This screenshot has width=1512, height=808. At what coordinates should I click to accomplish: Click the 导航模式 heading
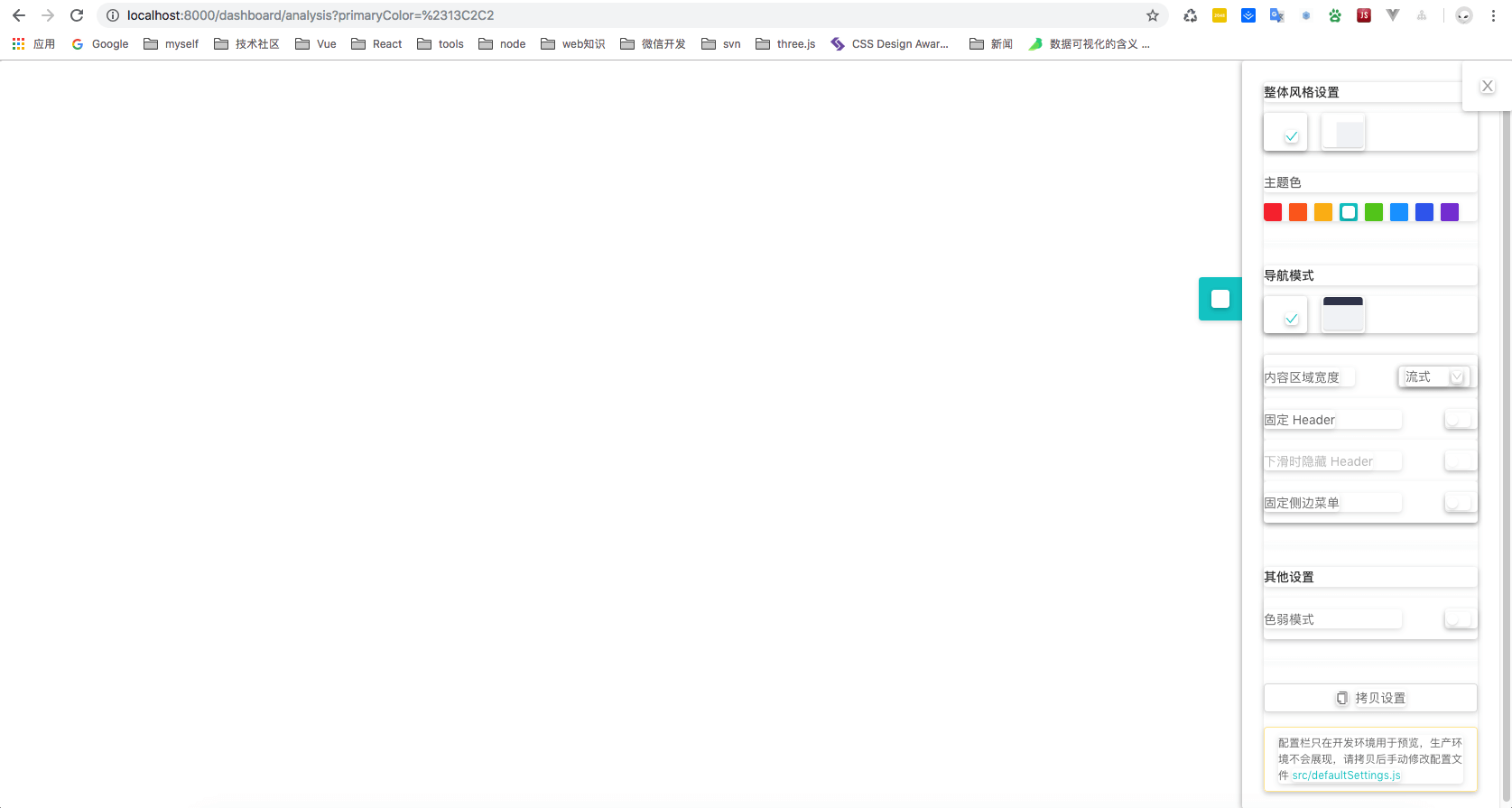pyautogui.click(x=1289, y=275)
